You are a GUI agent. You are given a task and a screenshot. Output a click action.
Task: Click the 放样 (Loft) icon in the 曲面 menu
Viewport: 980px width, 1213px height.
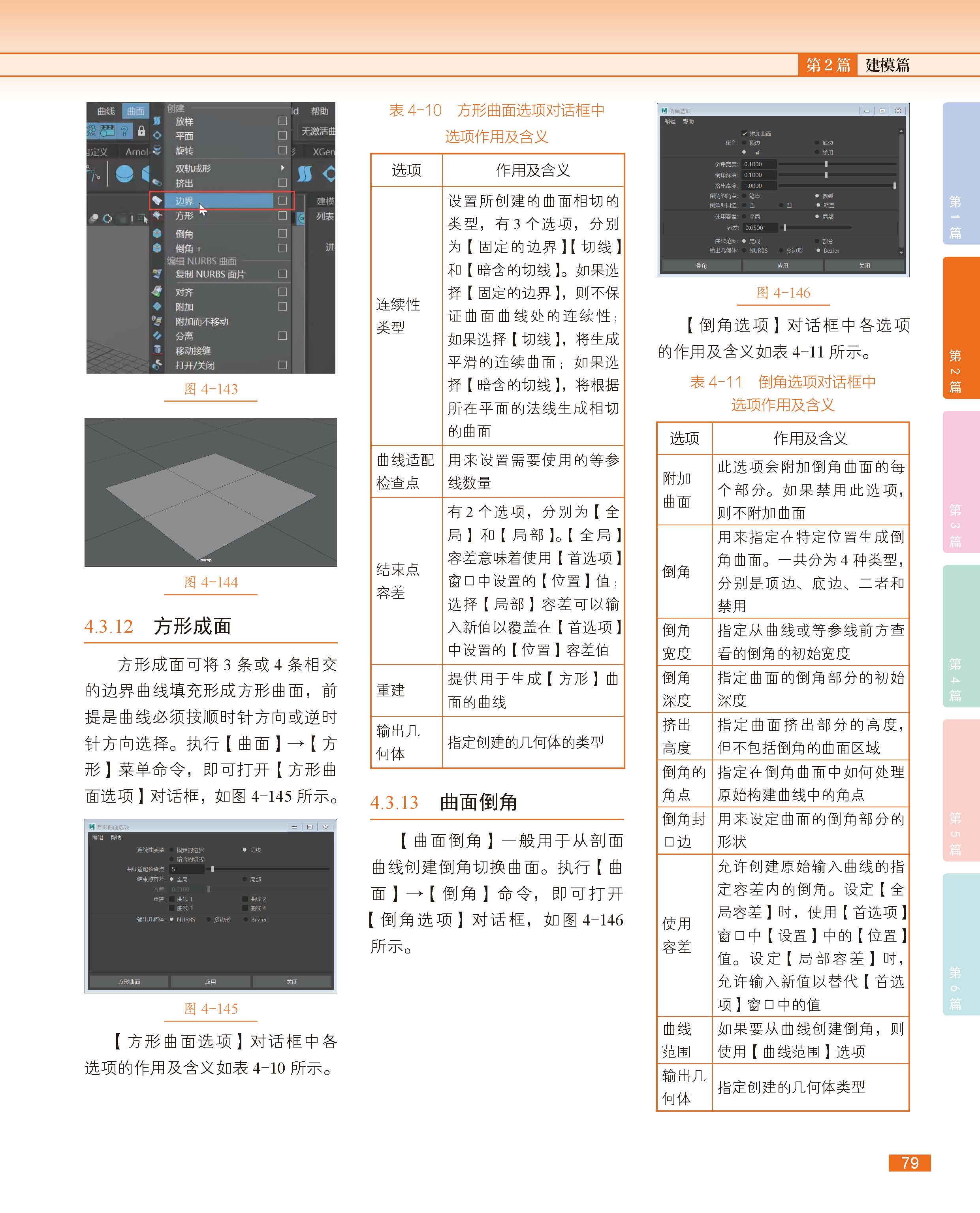point(157,121)
